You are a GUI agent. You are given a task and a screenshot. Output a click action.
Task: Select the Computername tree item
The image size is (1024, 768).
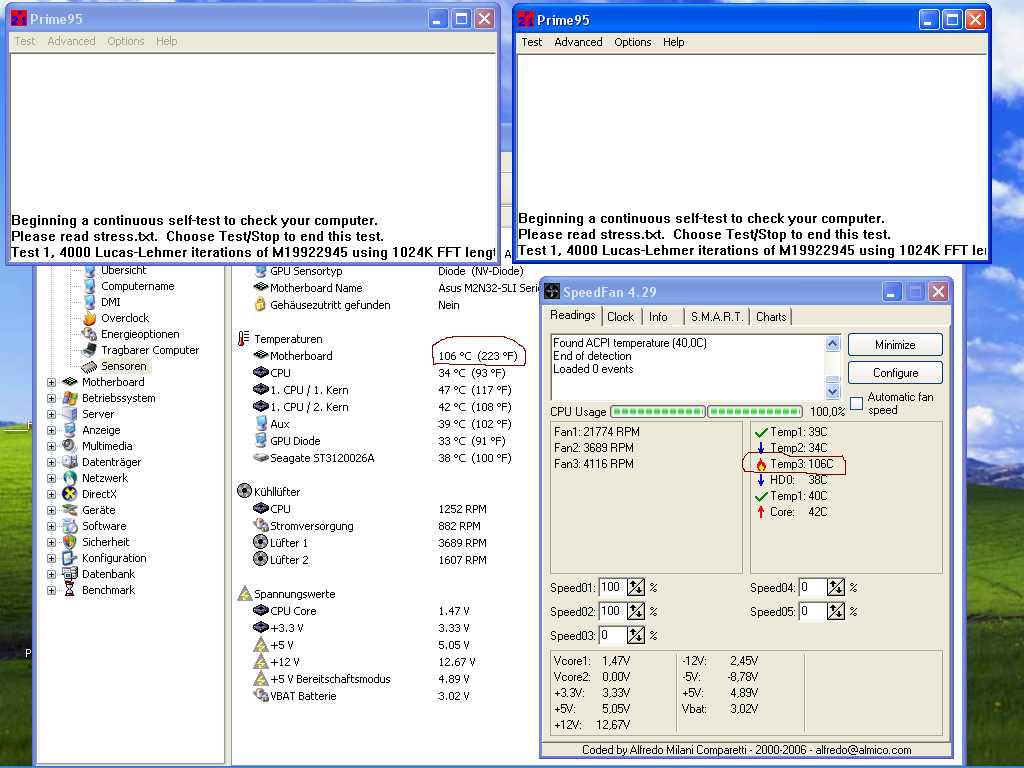137,286
